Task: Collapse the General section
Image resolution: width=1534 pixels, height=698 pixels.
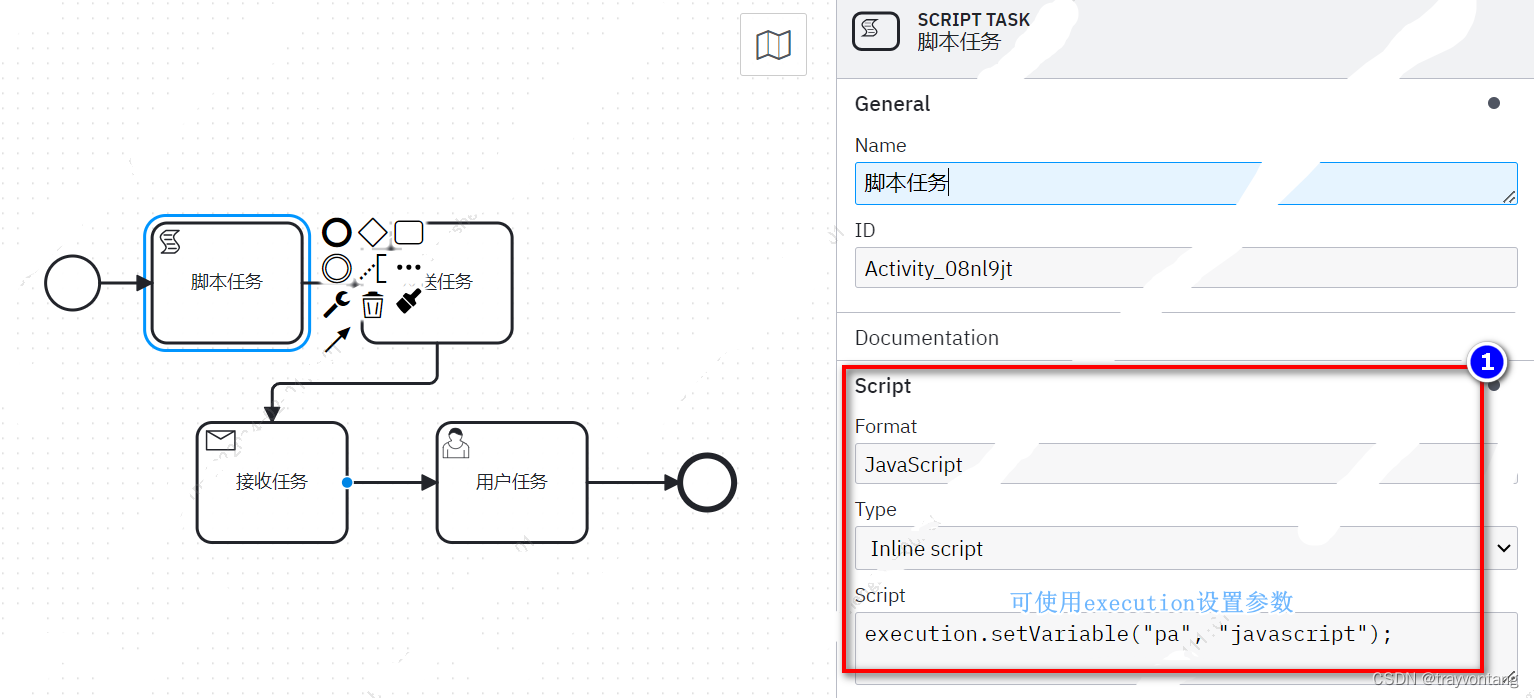Action: point(892,103)
